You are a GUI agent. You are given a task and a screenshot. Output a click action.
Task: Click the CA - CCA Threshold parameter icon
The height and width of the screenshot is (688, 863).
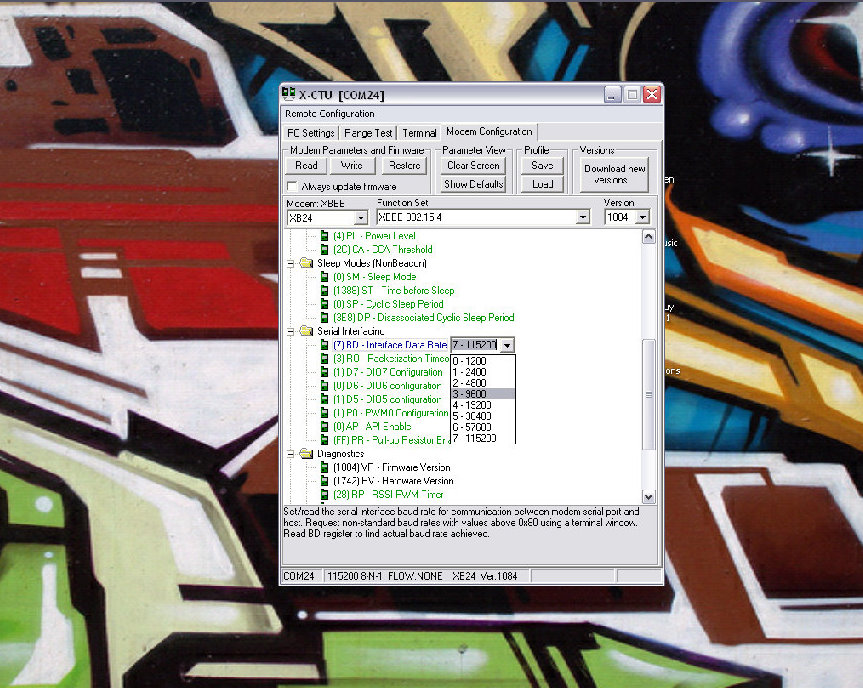click(327, 249)
